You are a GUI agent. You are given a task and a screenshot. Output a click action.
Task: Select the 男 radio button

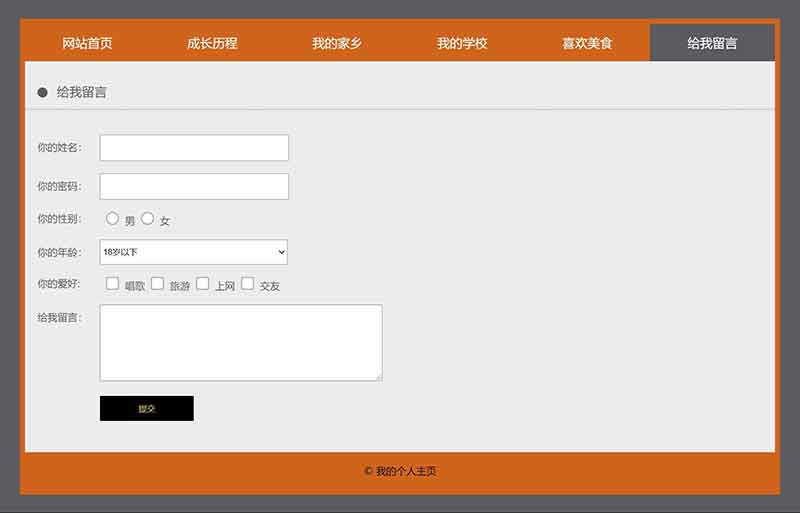(113, 219)
